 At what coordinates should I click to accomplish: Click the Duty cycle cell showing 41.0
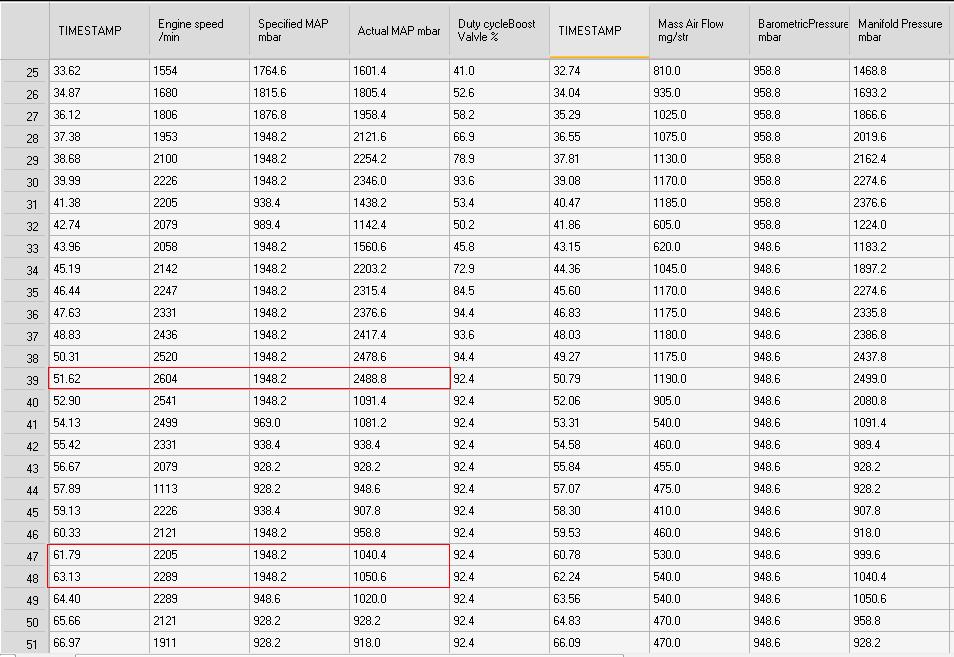click(x=499, y=71)
